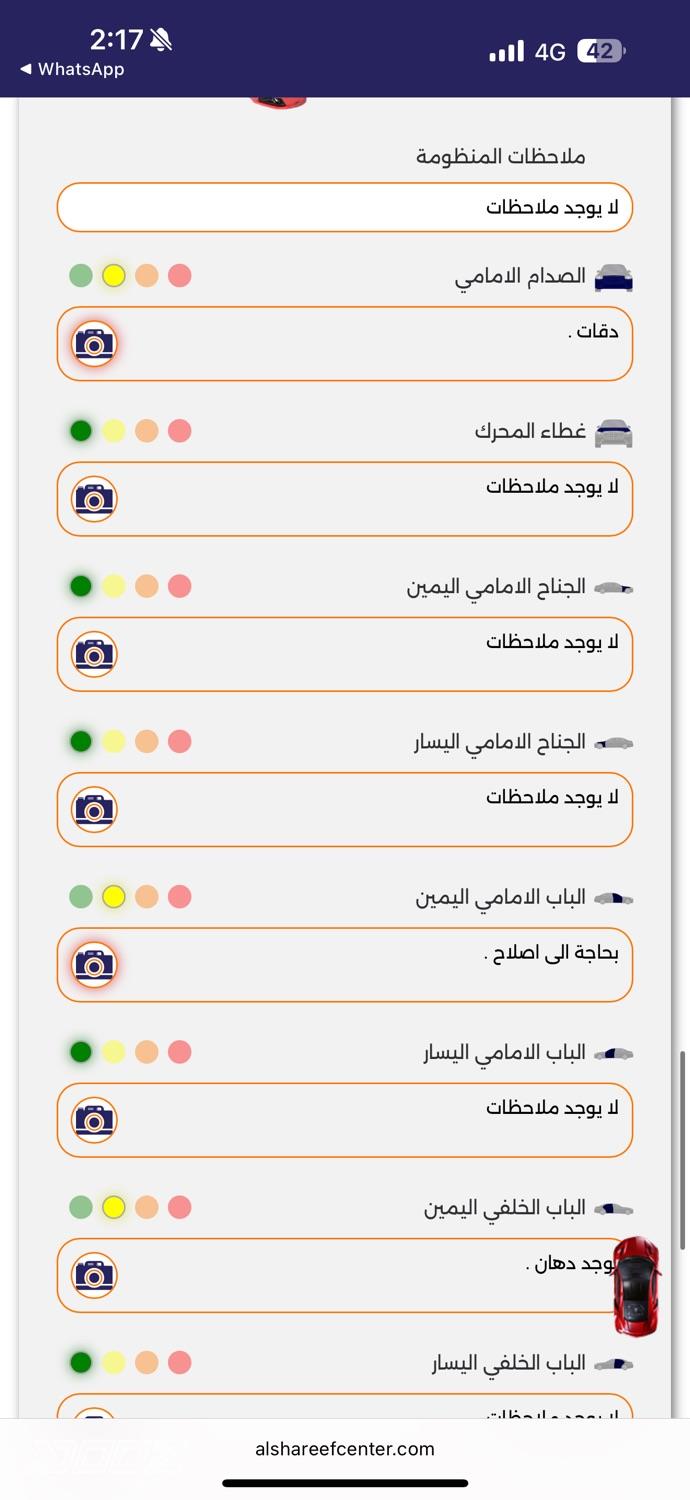Click the ملاحظات المنظومة notes field
690x1500 pixels.
[345, 208]
